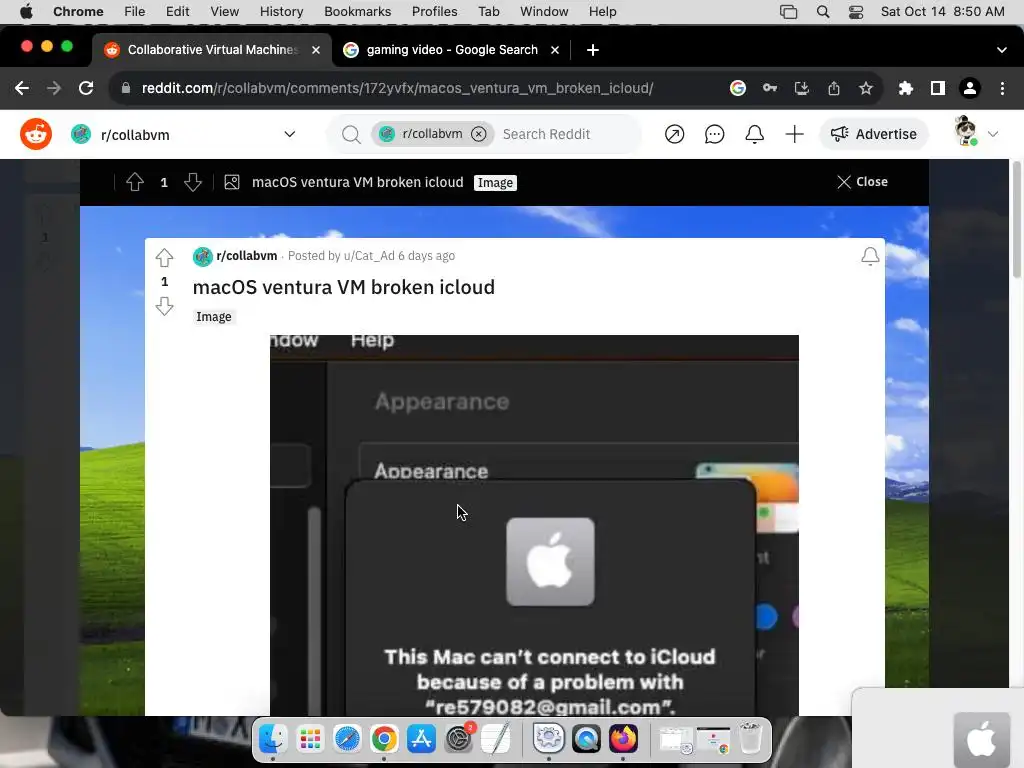Open user u/Cat_Ad profile link

pyautogui.click(x=369, y=255)
